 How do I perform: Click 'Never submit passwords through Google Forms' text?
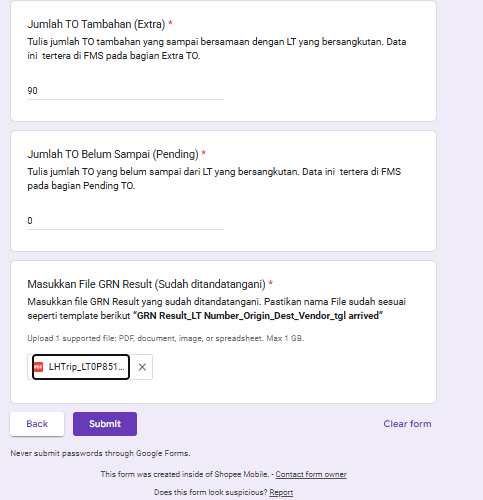click(100, 453)
